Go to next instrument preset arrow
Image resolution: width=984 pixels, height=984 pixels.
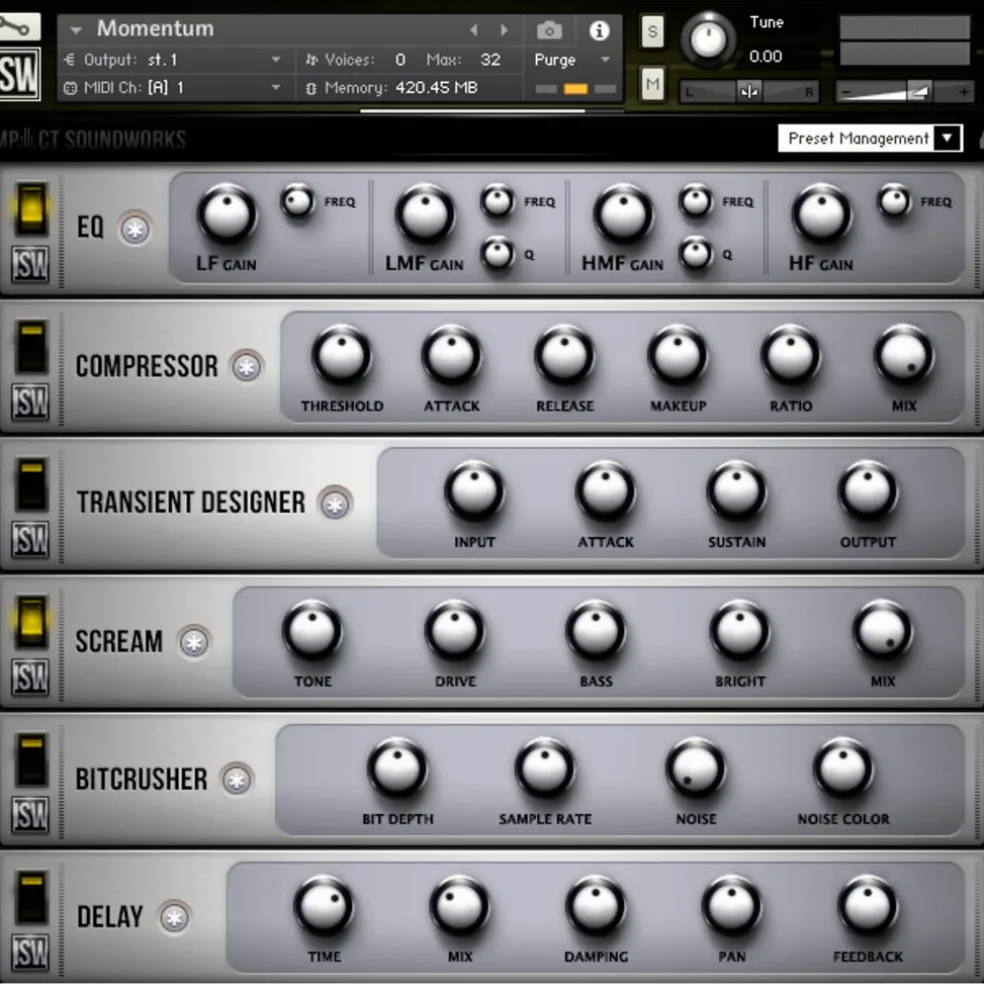[503, 29]
